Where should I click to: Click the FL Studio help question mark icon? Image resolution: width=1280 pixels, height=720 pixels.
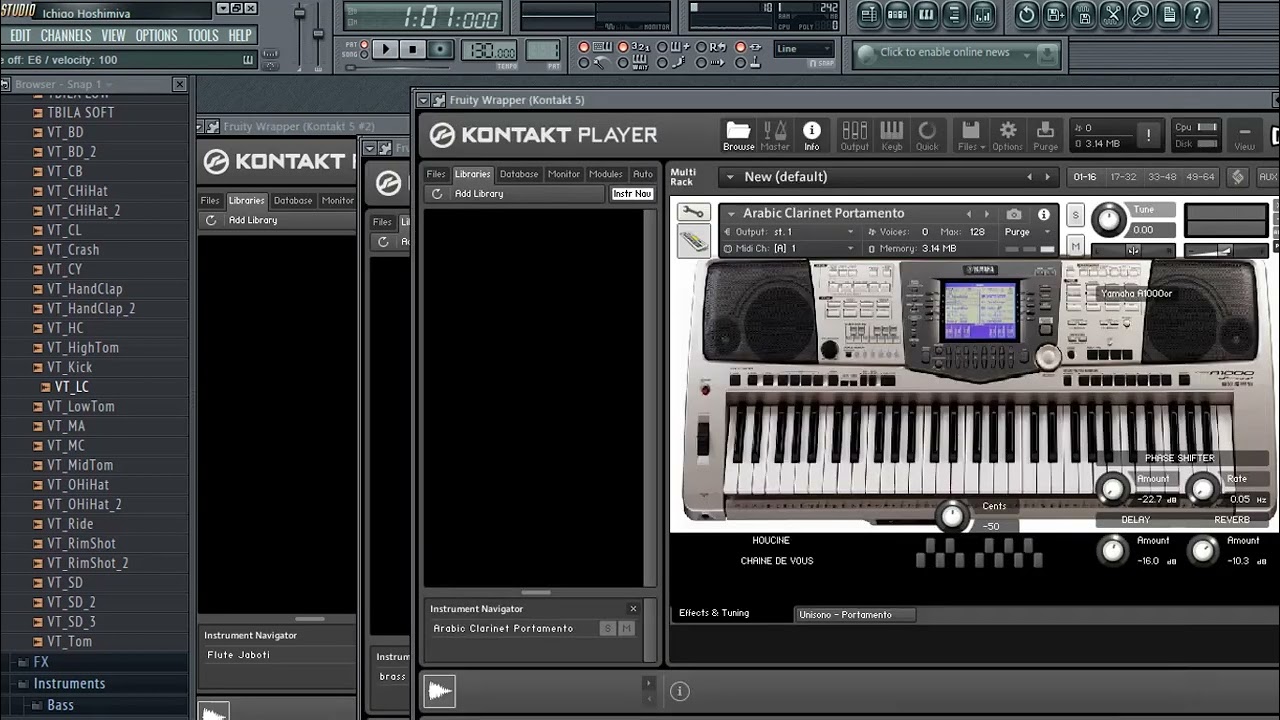tap(1196, 14)
